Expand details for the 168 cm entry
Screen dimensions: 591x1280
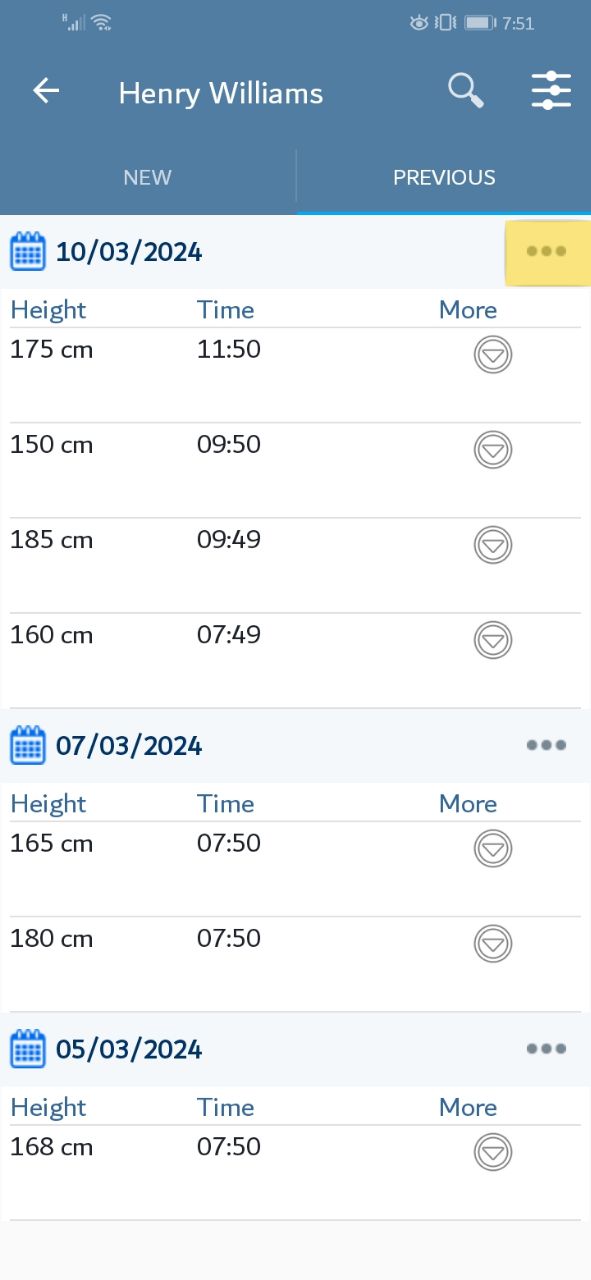click(492, 1151)
